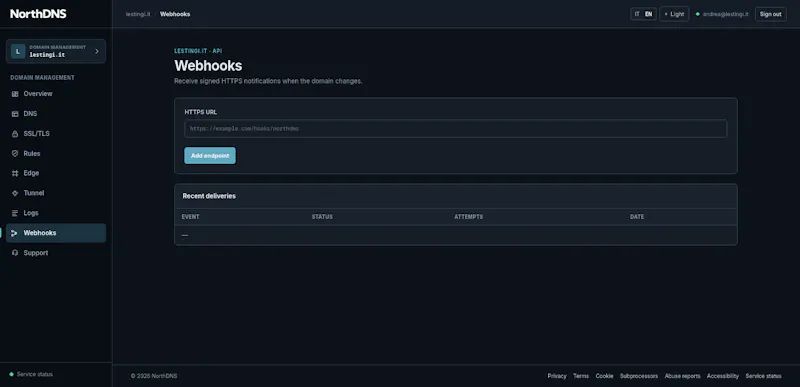Expand the lestingi.it domain selector chevron
The image size is (800, 387).
(97, 51)
